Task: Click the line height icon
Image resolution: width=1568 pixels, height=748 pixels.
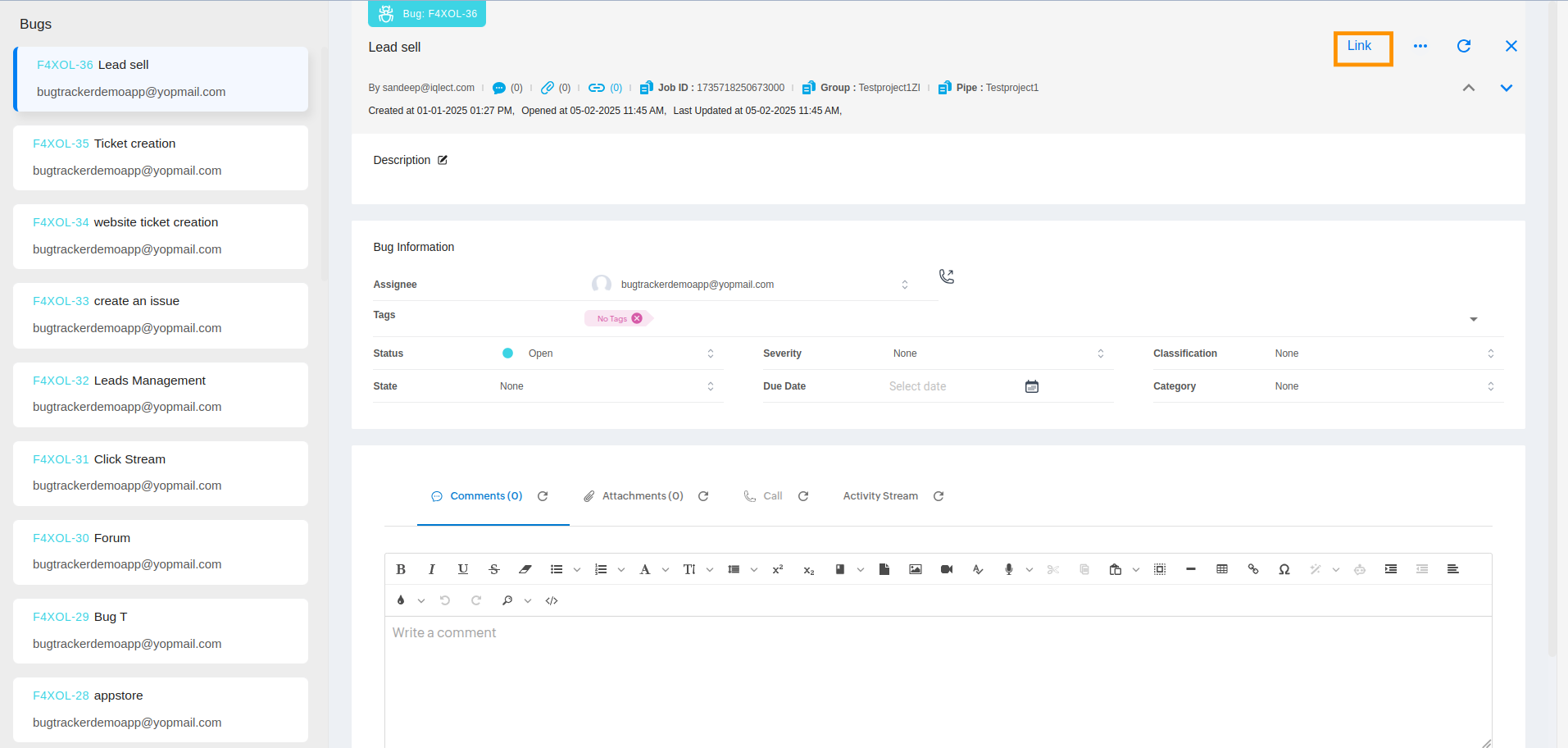Action: click(x=734, y=569)
